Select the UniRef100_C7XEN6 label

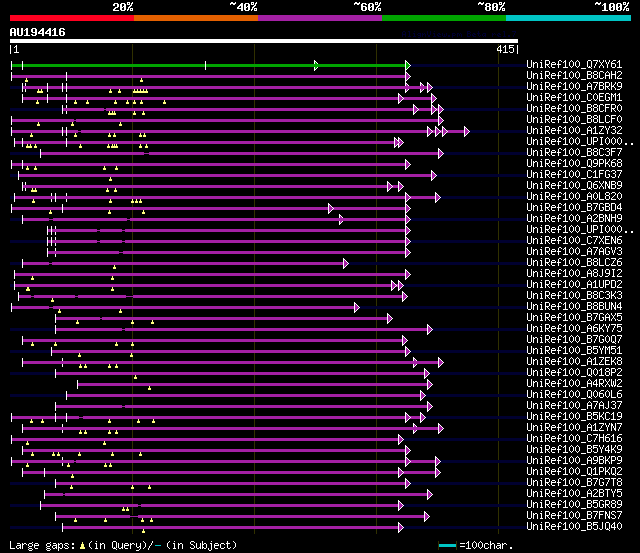[x=574, y=240]
